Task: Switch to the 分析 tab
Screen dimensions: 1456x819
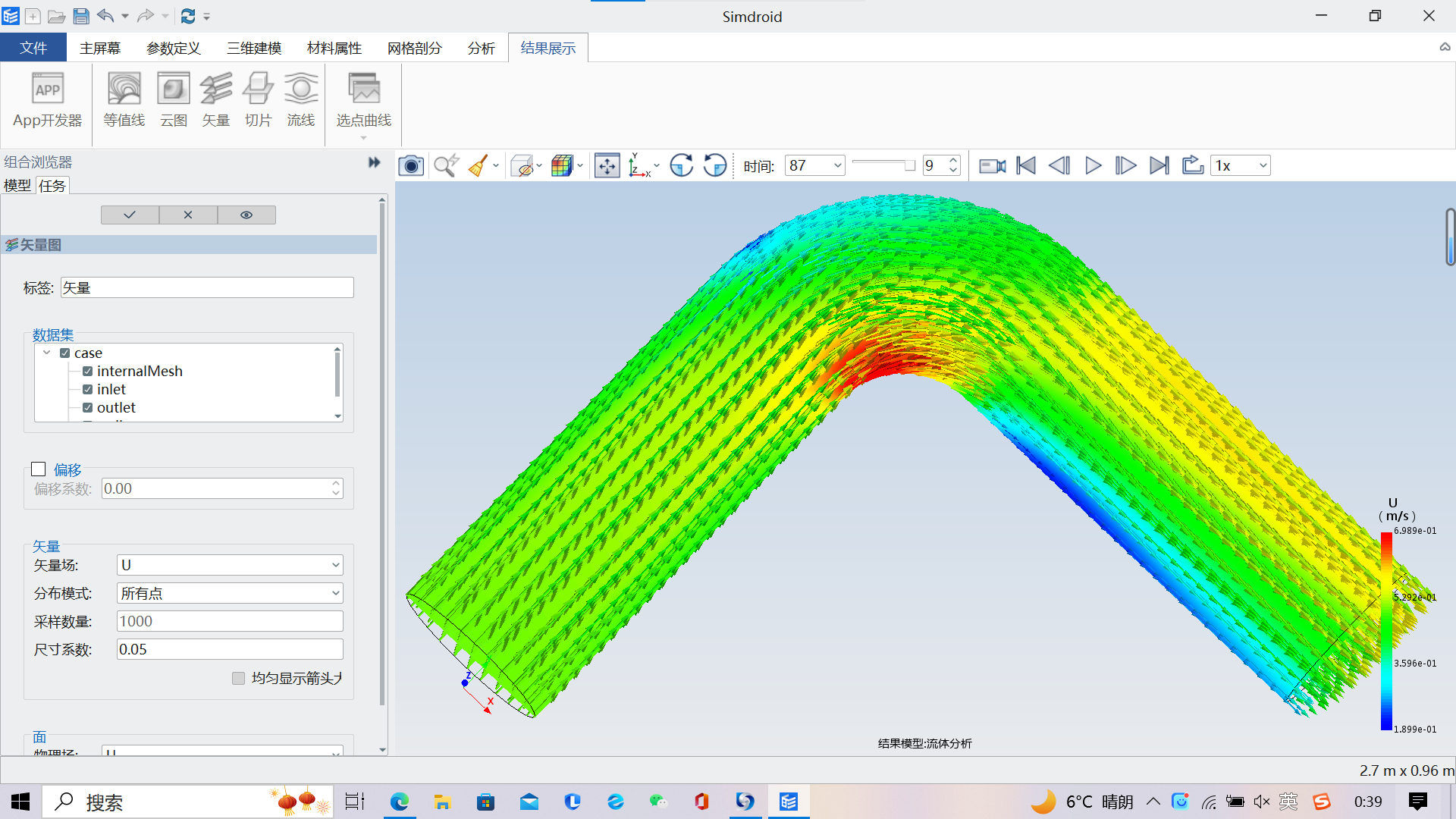Action: [482, 48]
